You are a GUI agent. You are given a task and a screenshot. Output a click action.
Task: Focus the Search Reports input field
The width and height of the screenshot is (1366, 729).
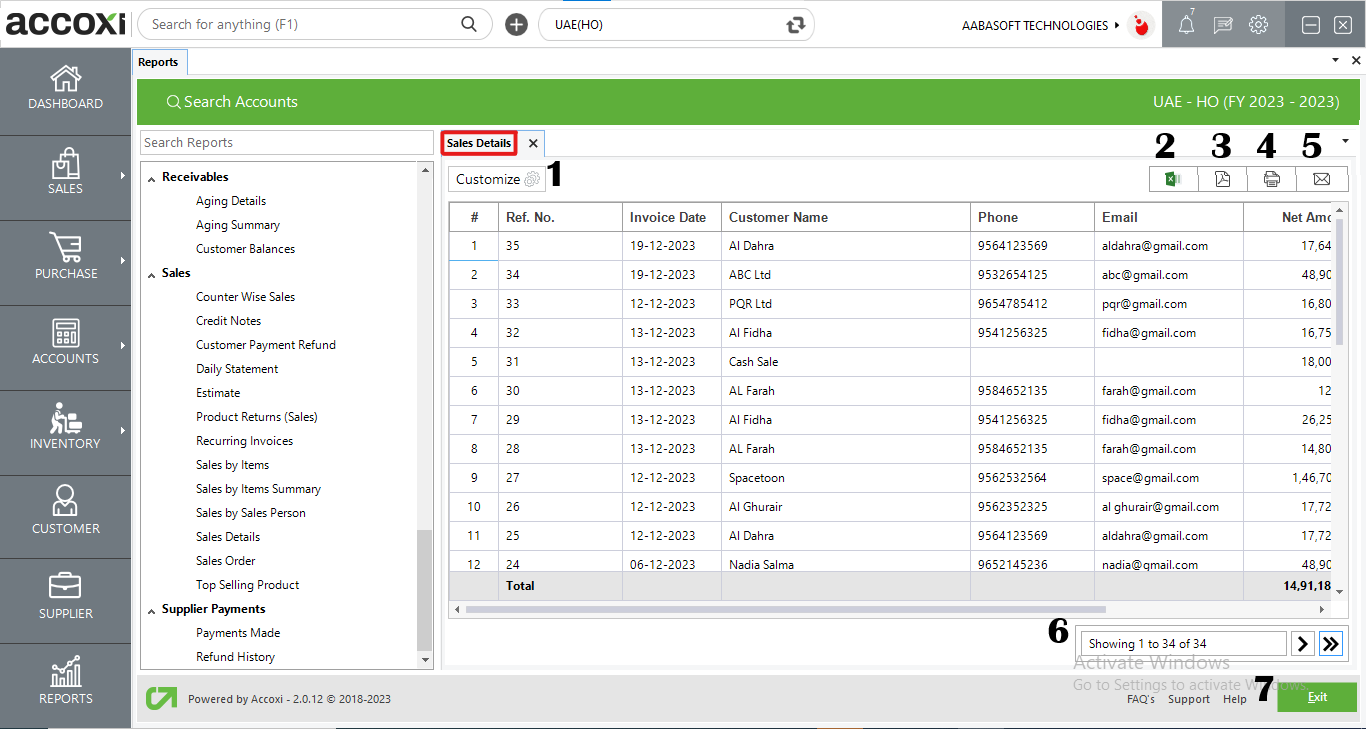pyautogui.click(x=286, y=143)
